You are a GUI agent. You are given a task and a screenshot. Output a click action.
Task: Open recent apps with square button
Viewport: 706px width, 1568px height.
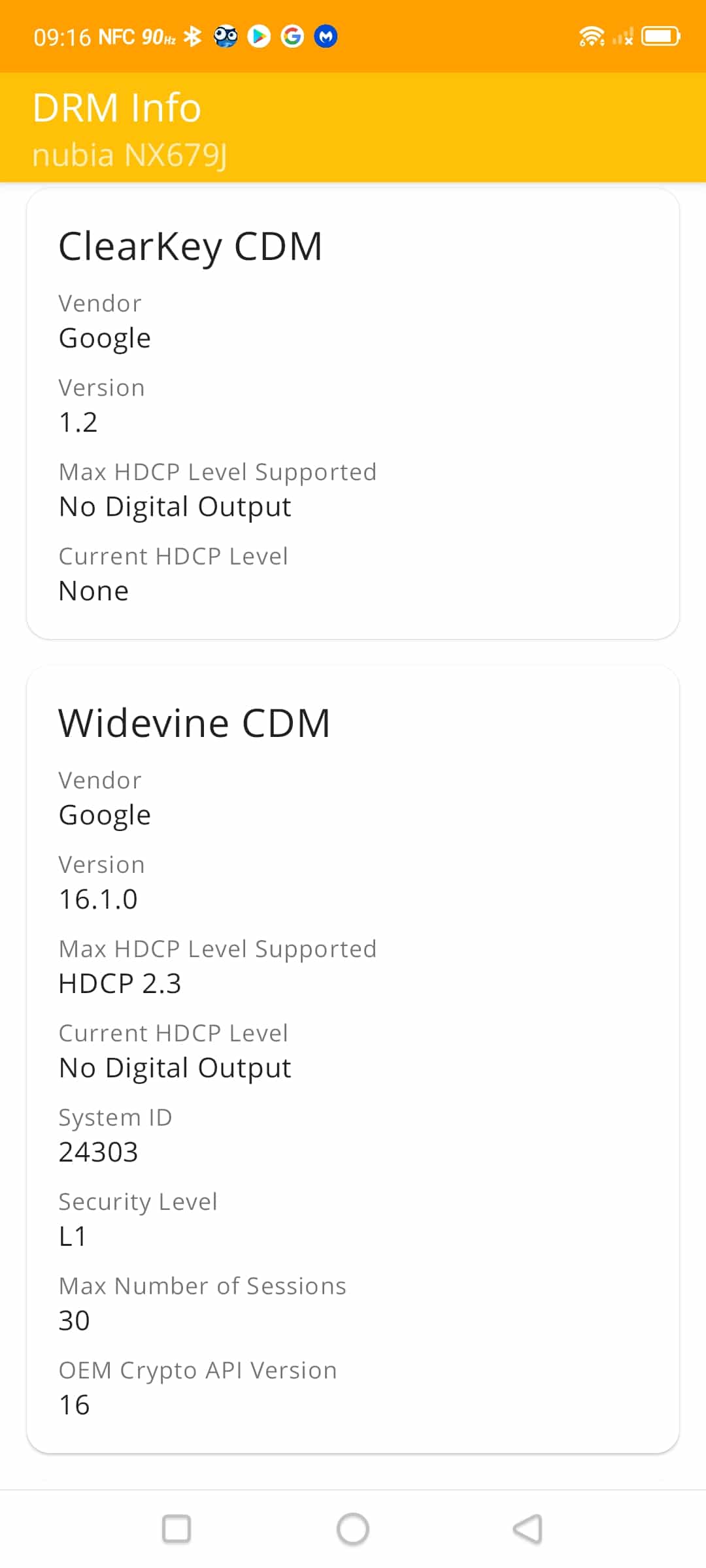click(x=176, y=1529)
